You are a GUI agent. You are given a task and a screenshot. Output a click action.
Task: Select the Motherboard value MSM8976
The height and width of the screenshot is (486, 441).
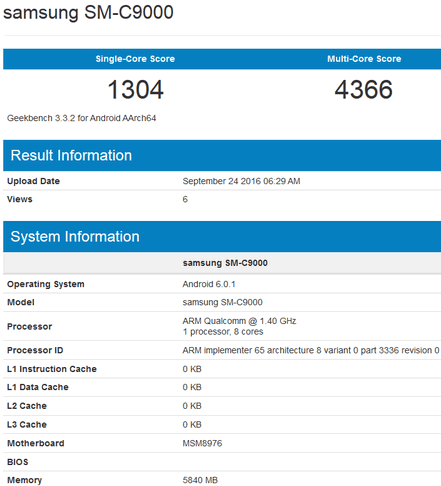(x=202, y=443)
